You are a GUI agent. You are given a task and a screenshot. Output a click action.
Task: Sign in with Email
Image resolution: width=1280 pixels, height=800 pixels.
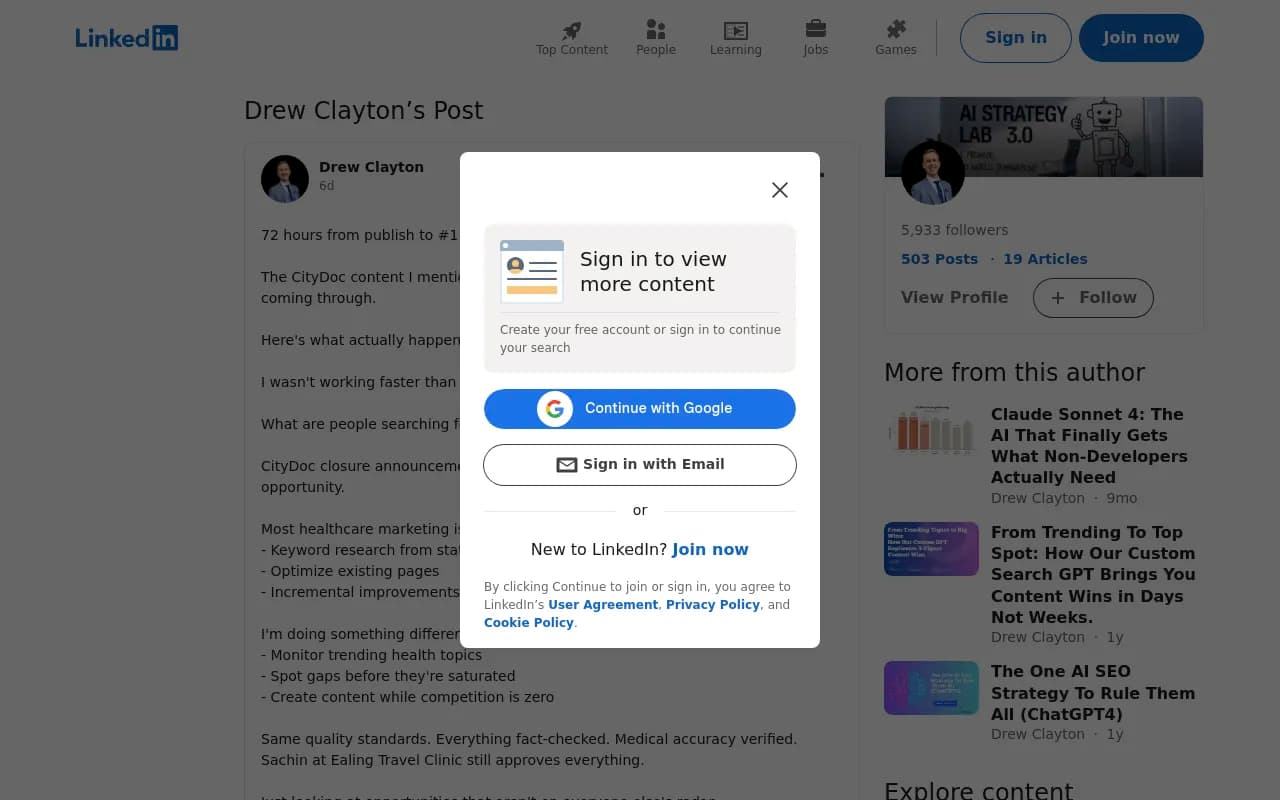[x=639, y=464]
